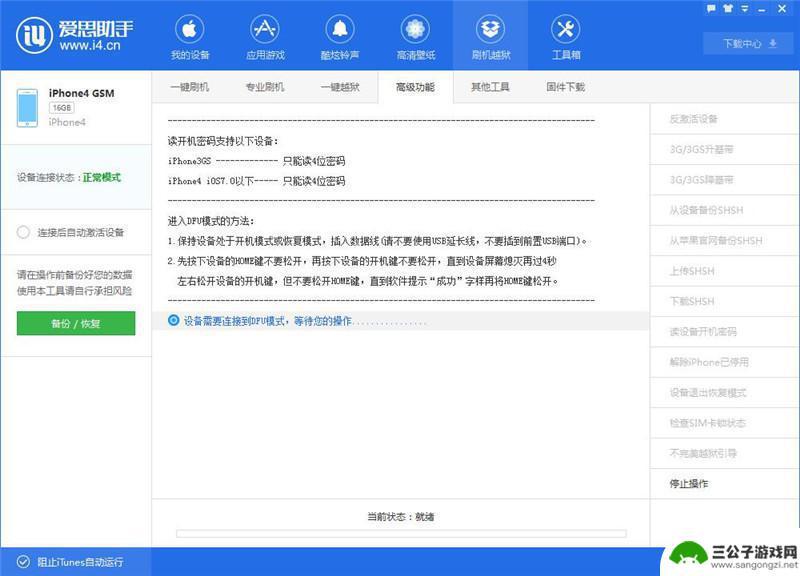
Task: Open the 刷机越狱 flash and jailbreak section
Action: point(490,37)
